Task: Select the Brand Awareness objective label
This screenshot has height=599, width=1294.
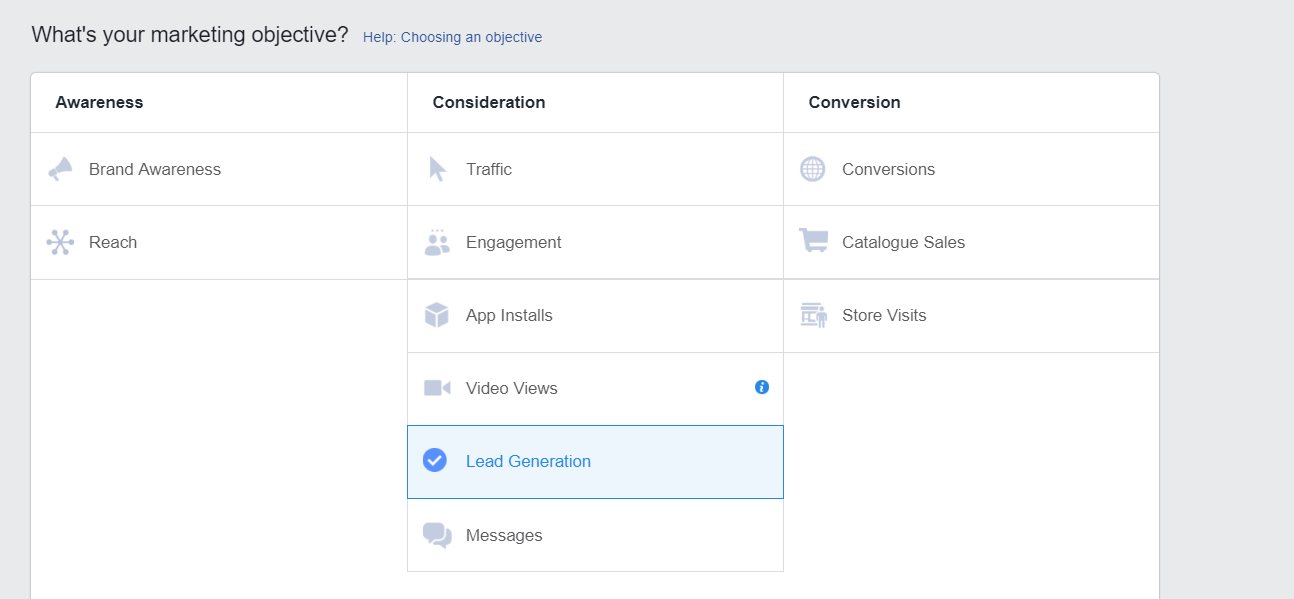Action: point(155,169)
